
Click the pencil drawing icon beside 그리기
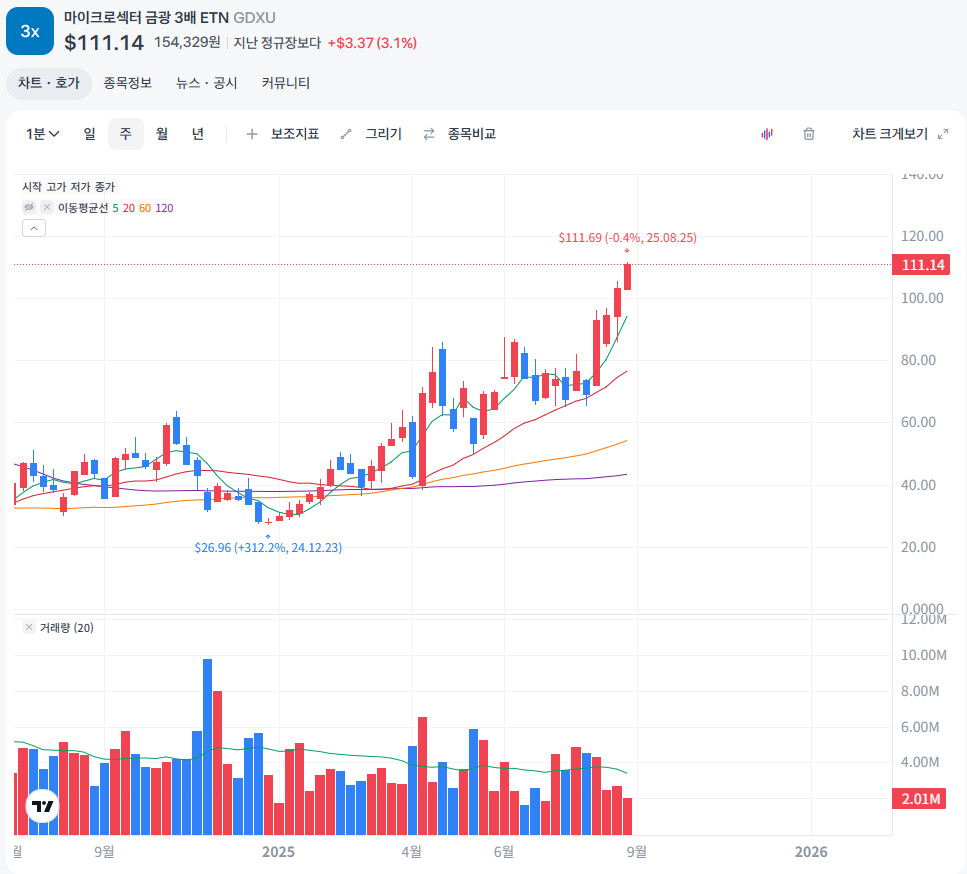click(346, 134)
